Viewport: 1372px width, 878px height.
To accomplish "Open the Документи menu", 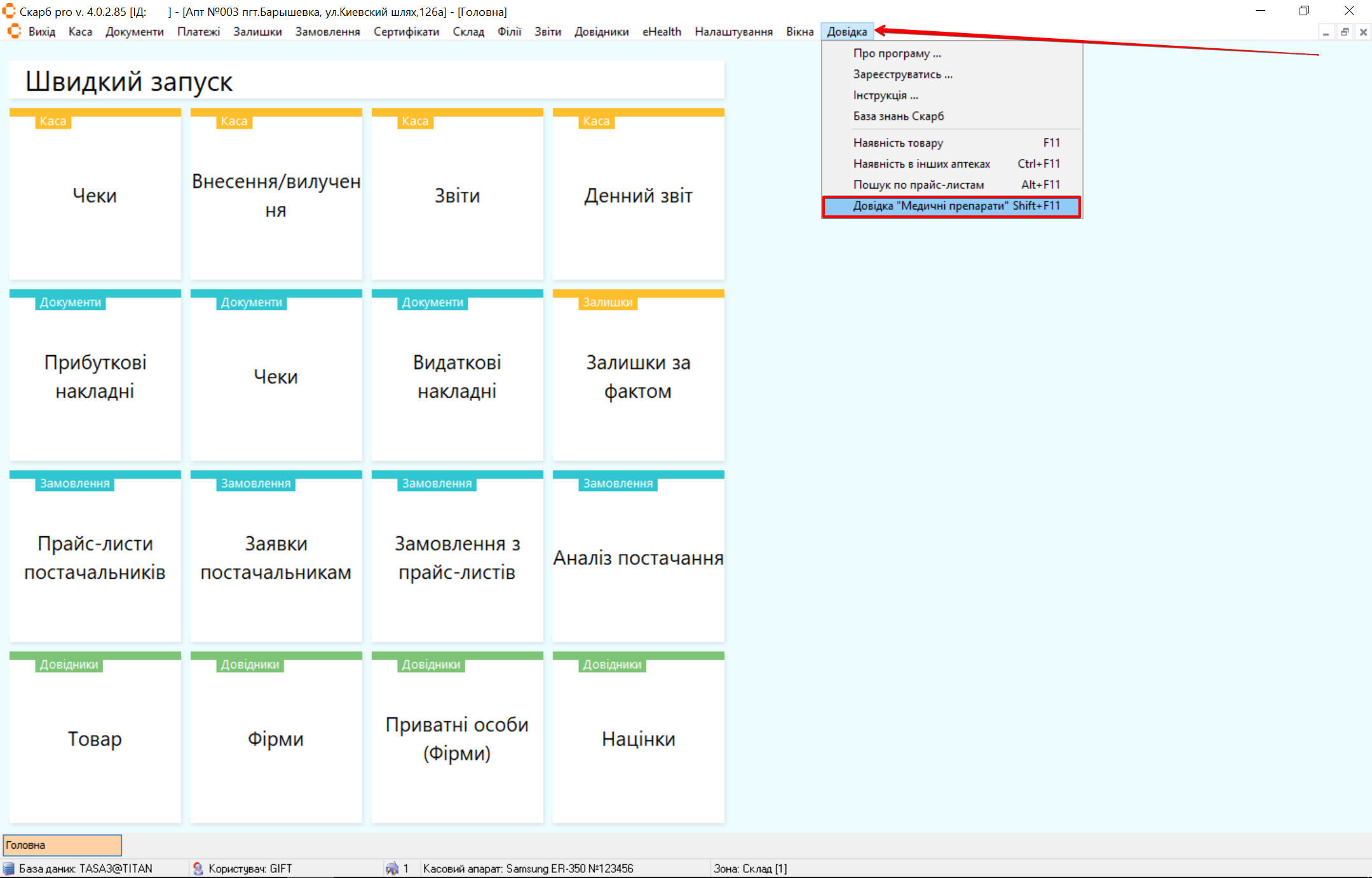I will pyautogui.click(x=134, y=32).
